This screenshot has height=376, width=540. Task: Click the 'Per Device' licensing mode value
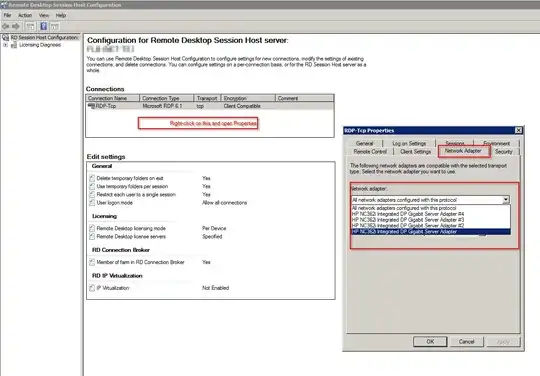click(214, 228)
